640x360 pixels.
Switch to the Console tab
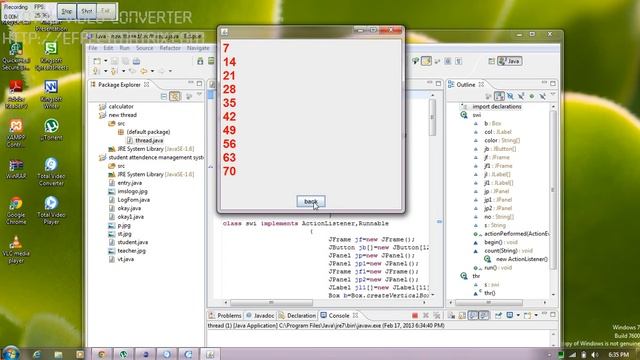coord(339,316)
